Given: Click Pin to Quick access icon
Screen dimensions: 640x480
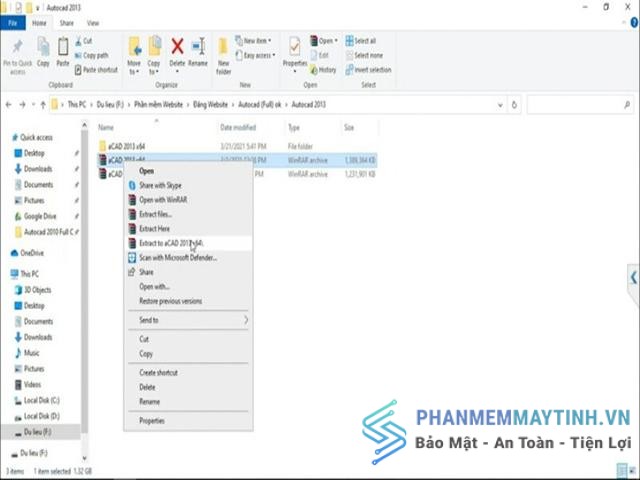Looking at the screenshot, I should tap(18, 47).
